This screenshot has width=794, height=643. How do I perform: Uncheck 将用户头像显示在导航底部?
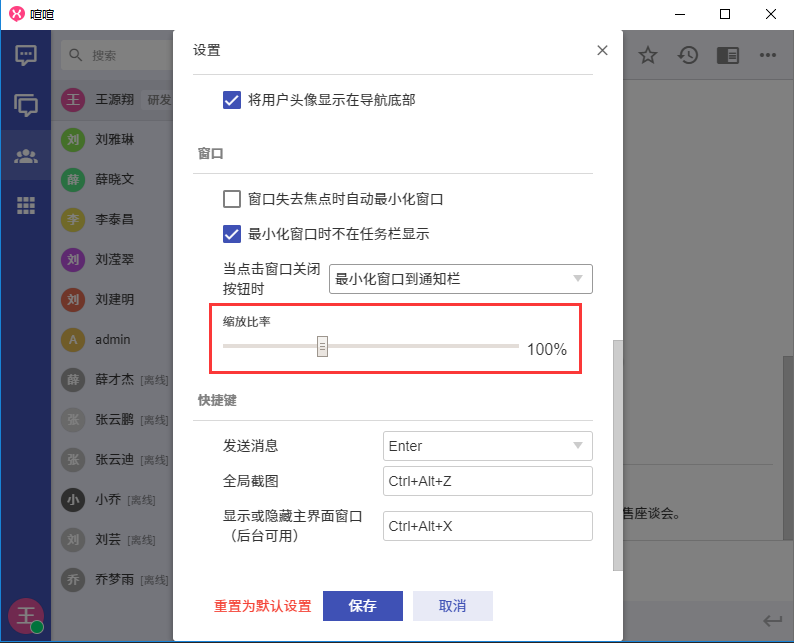coord(232,100)
